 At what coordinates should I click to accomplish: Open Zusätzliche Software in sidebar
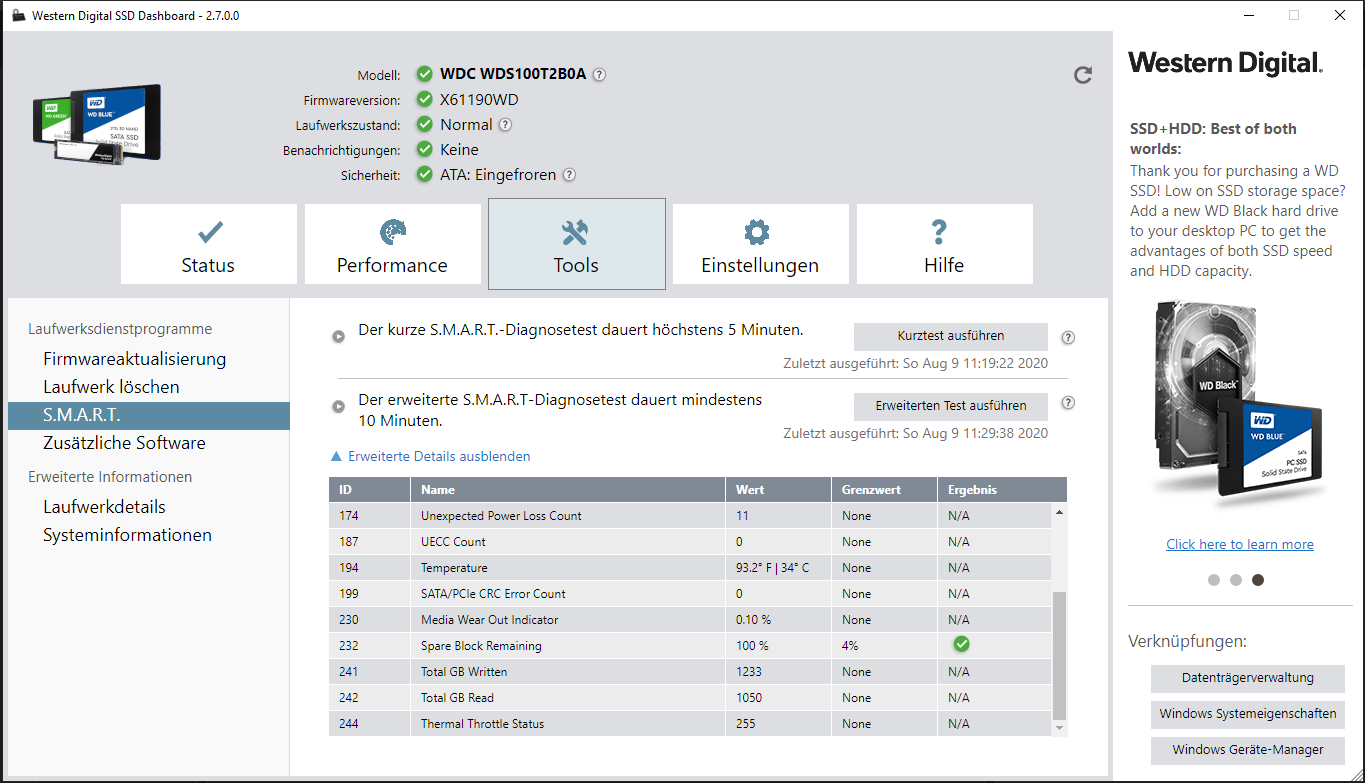click(x=124, y=443)
